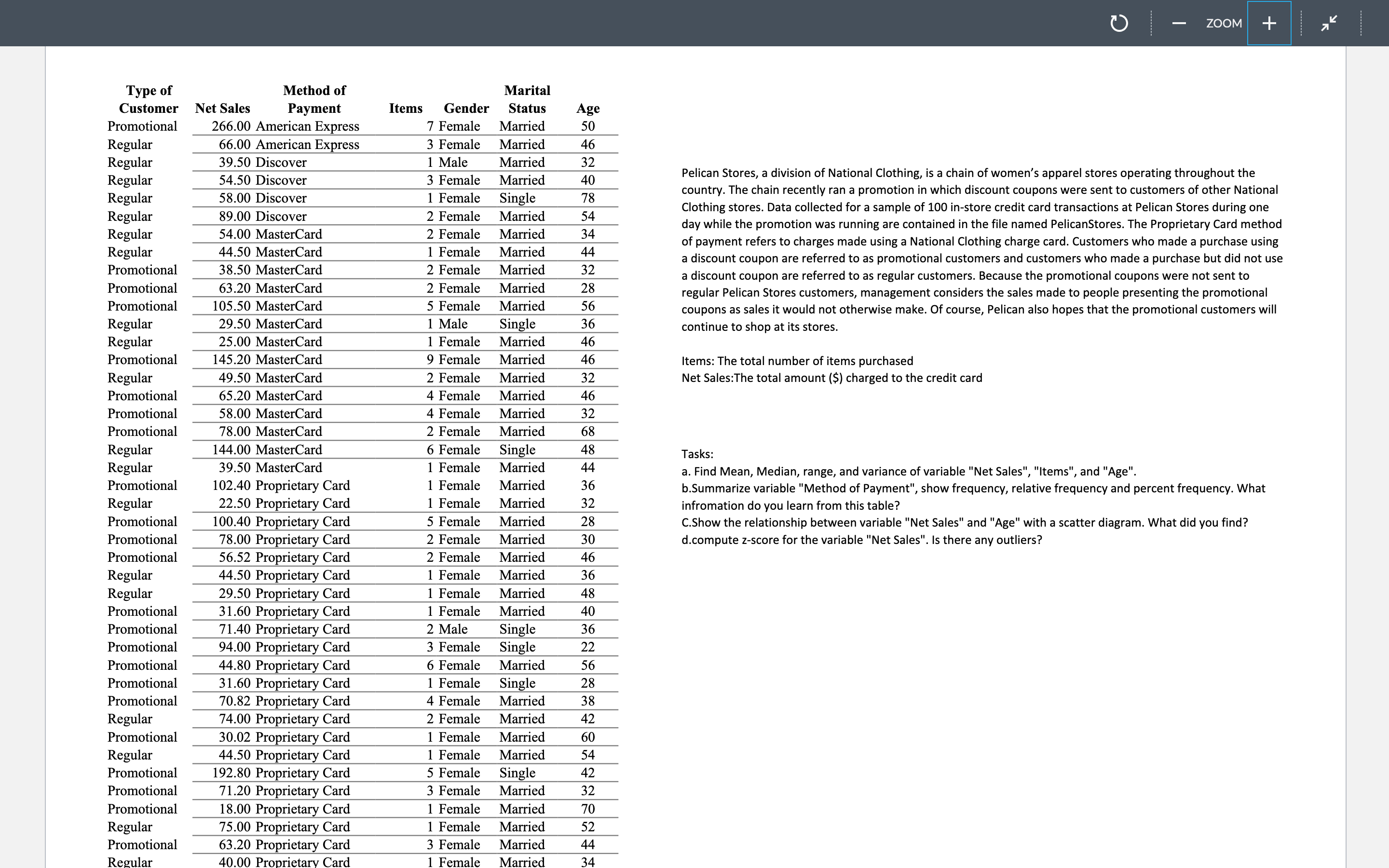
Task: Select the "Age" column header
Action: pos(587,108)
